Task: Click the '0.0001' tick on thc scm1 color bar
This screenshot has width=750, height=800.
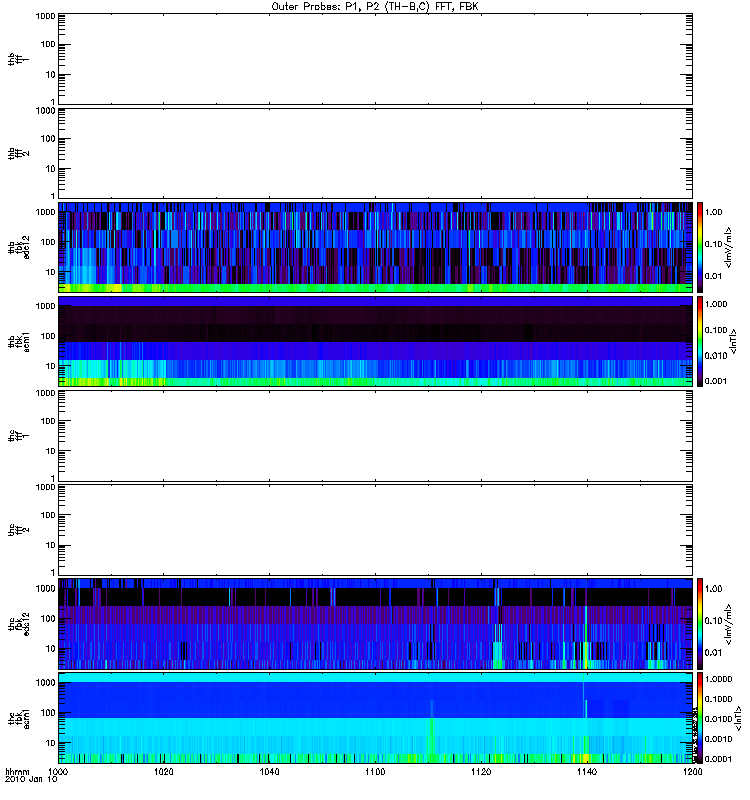Action: pos(718,759)
